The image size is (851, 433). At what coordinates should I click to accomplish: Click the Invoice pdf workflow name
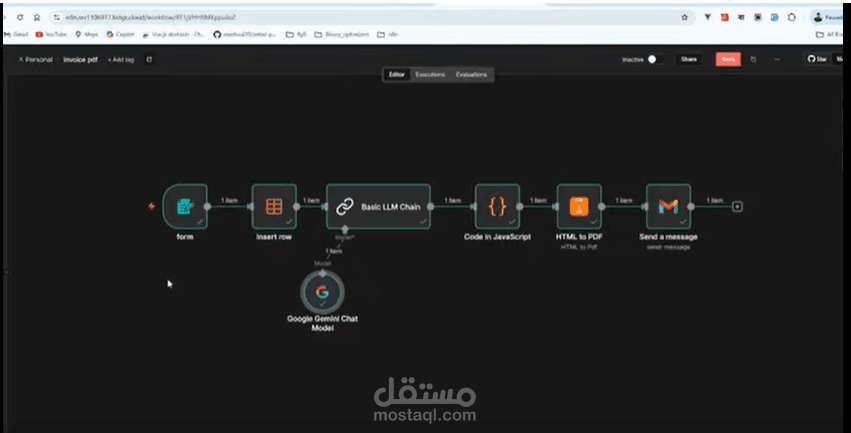(x=80, y=60)
